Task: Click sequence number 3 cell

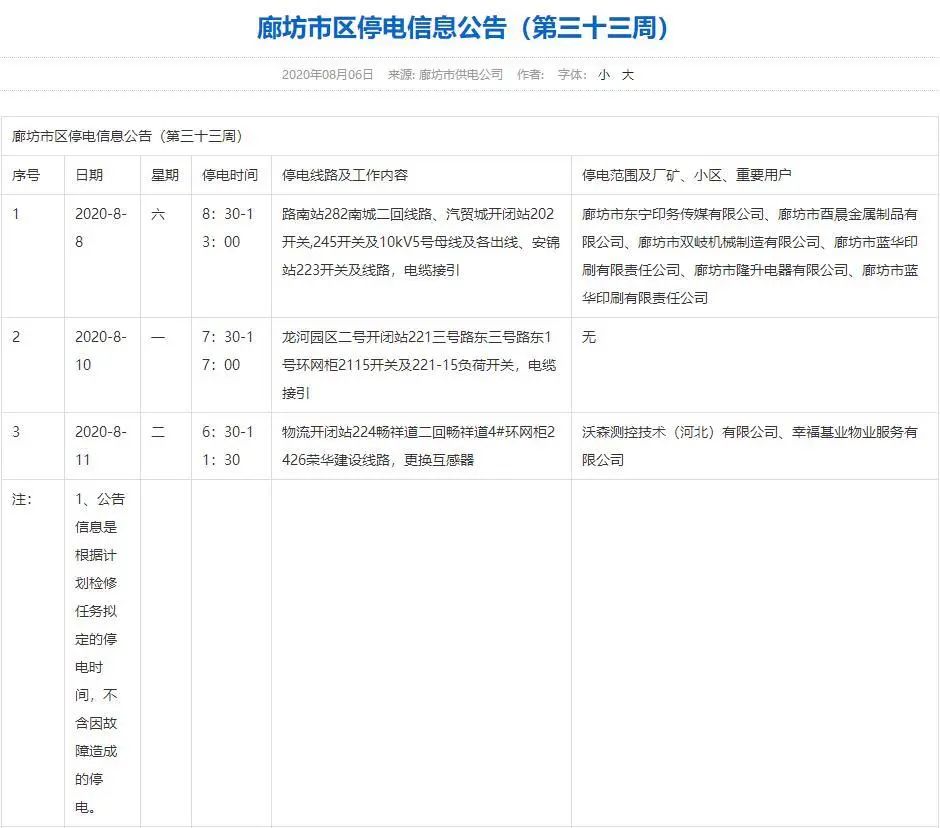Action: pyautogui.click(x=33, y=446)
